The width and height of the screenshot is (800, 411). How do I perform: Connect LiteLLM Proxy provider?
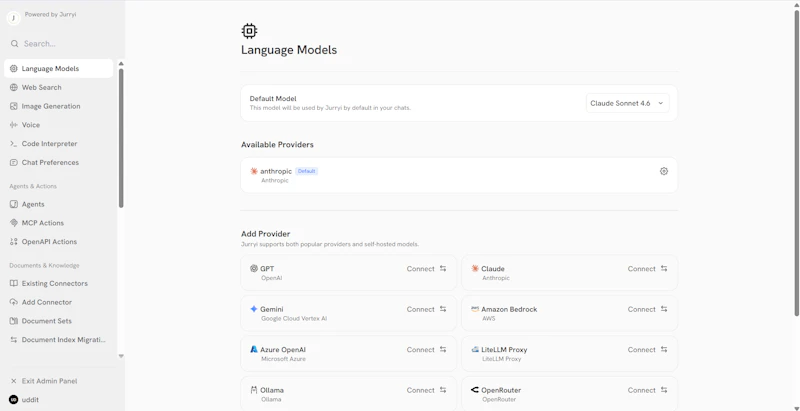point(647,350)
